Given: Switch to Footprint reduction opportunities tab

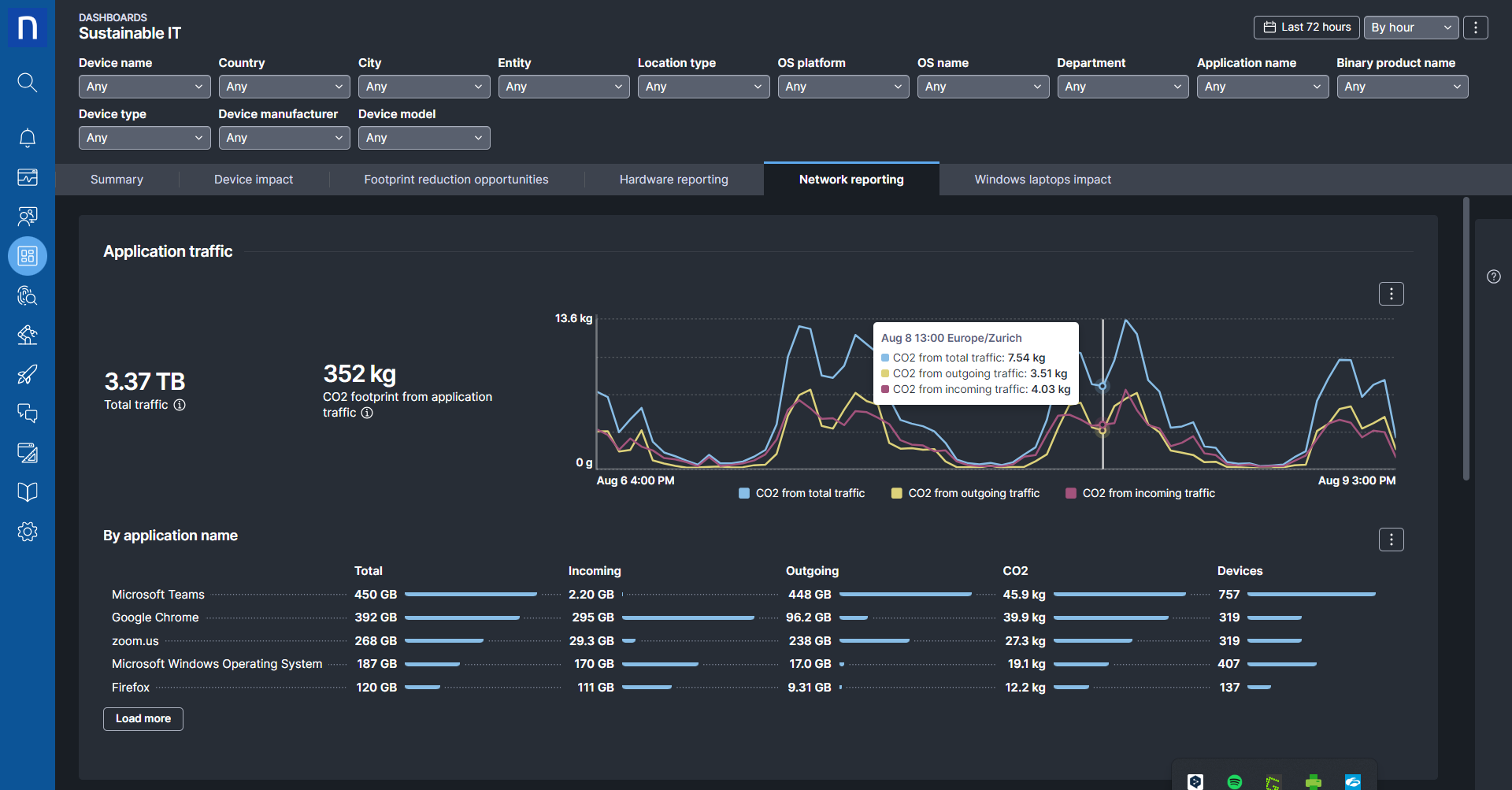Looking at the screenshot, I should [x=456, y=180].
